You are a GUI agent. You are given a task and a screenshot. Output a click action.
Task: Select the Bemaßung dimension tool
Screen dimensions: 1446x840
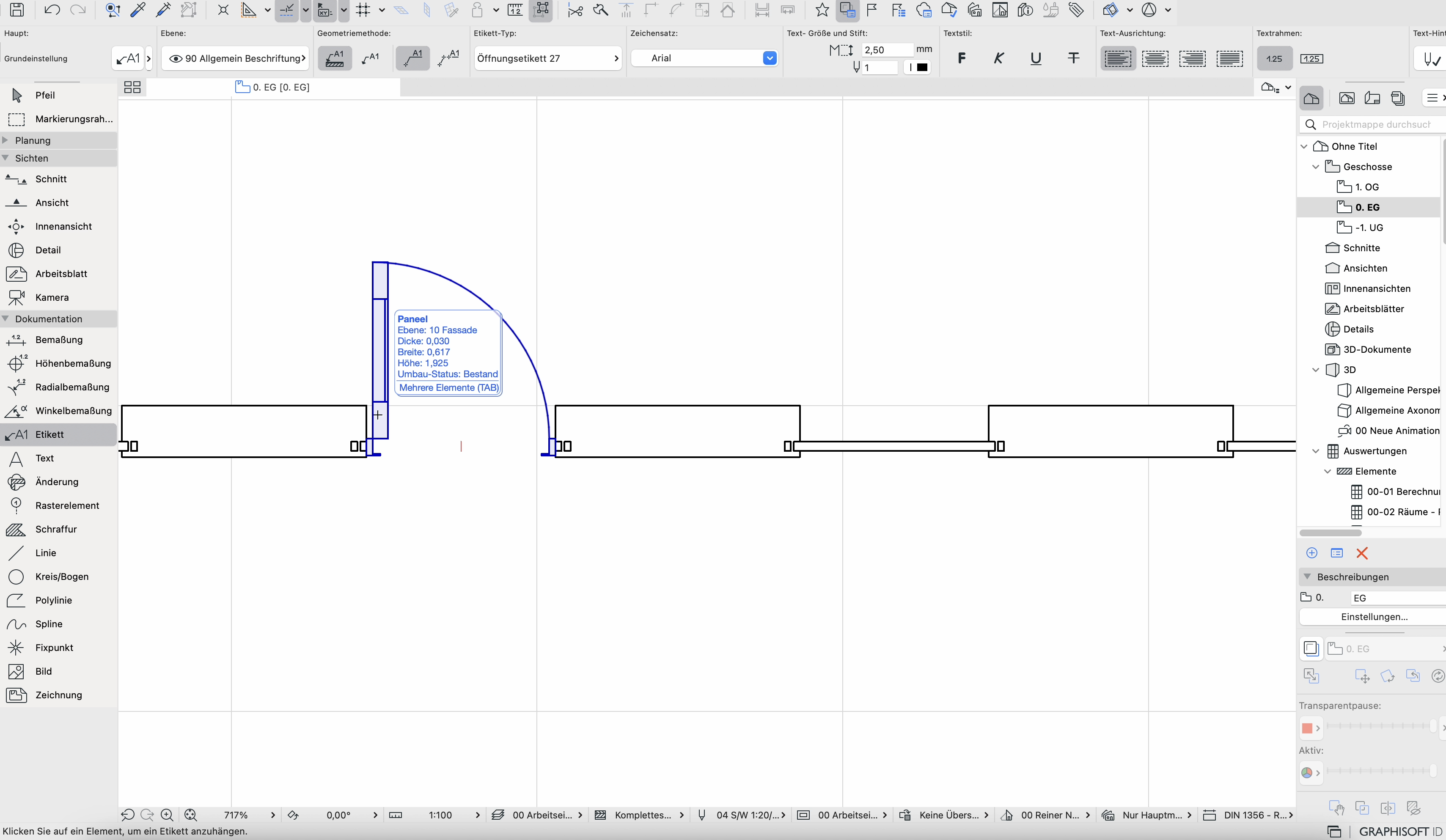pyautogui.click(x=58, y=340)
